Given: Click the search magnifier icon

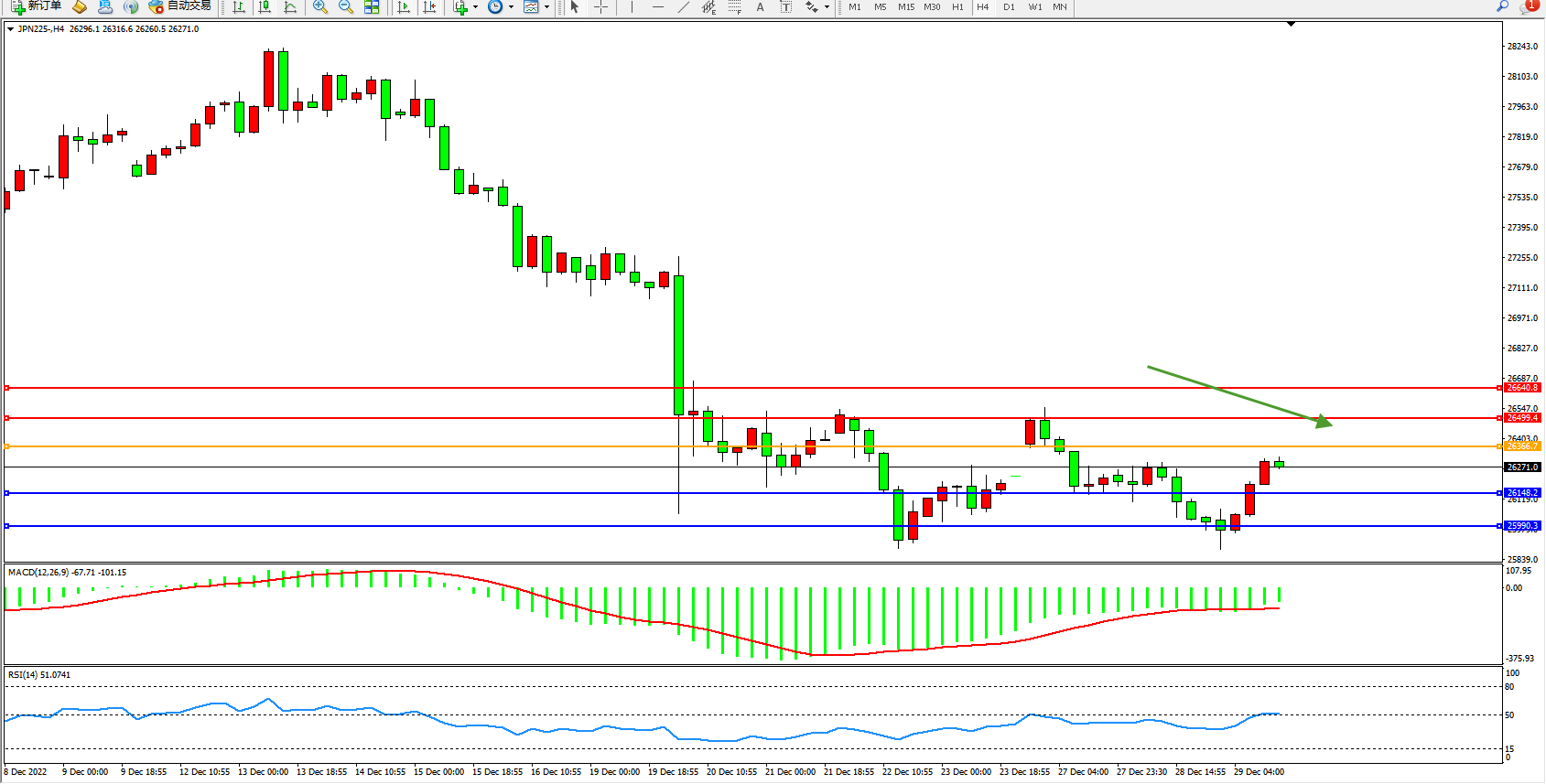Looking at the screenshot, I should coord(1502,7).
